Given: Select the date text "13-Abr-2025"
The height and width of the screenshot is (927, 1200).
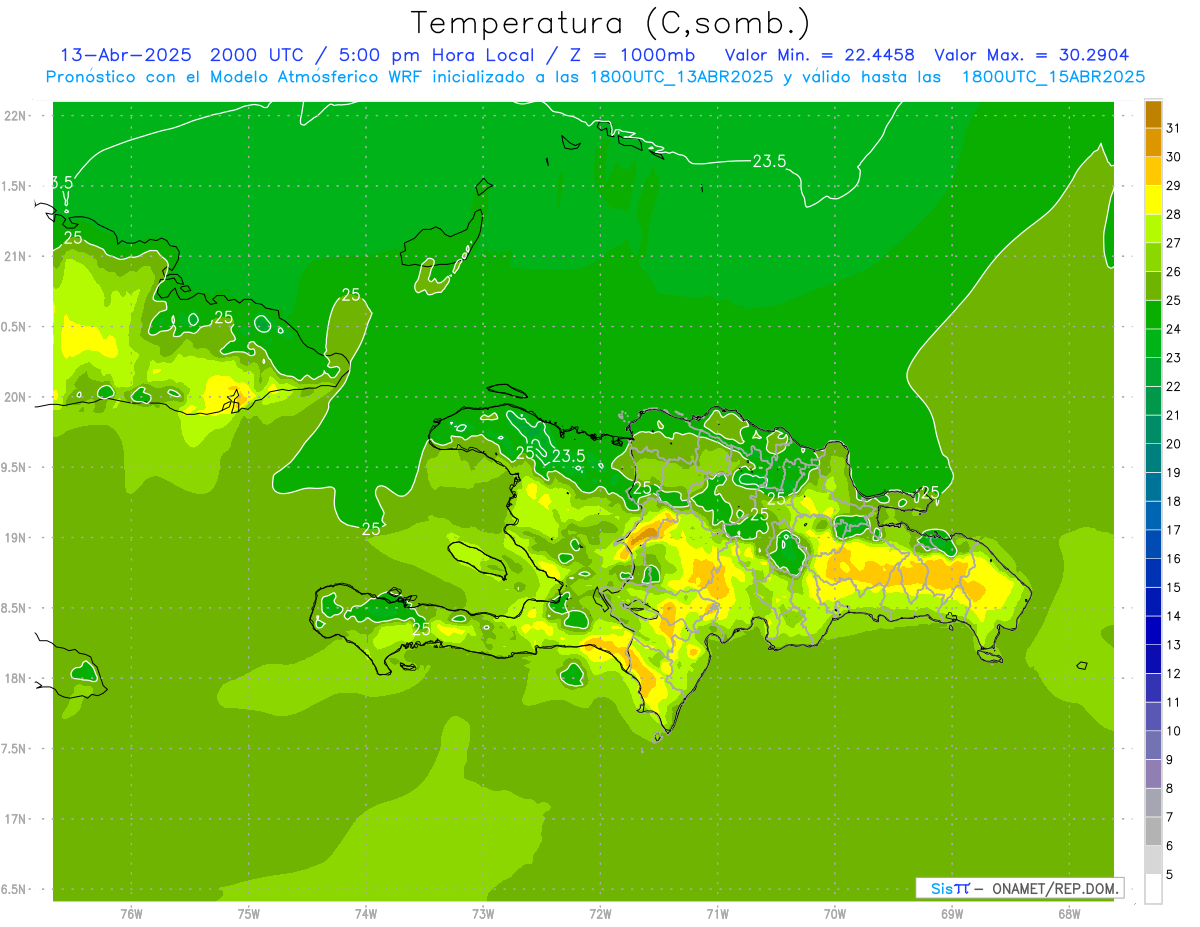Looking at the screenshot, I should (127, 55).
